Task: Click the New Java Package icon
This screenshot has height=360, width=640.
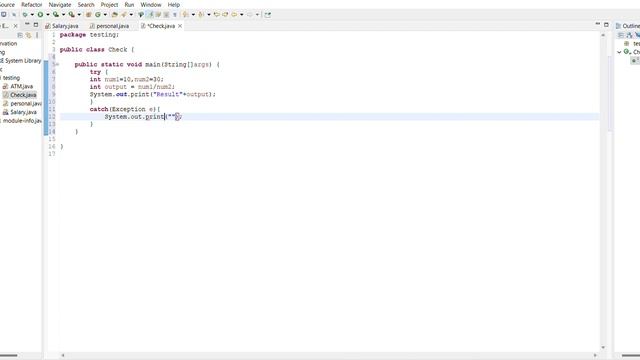Action: click(x=88, y=15)
